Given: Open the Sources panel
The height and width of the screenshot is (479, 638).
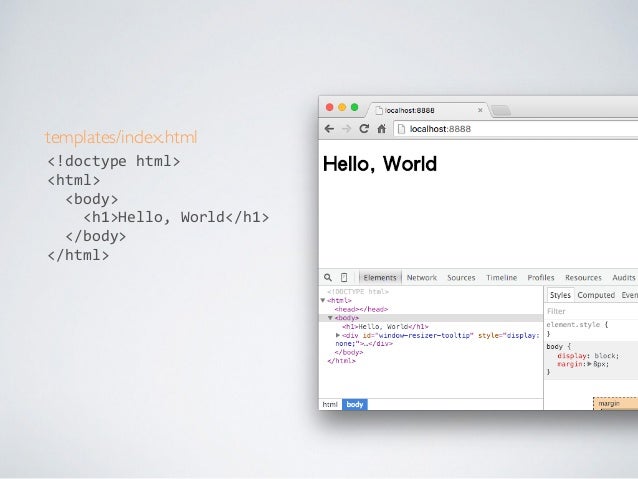Looking at the screenshot, I should [x=461, y=278].
